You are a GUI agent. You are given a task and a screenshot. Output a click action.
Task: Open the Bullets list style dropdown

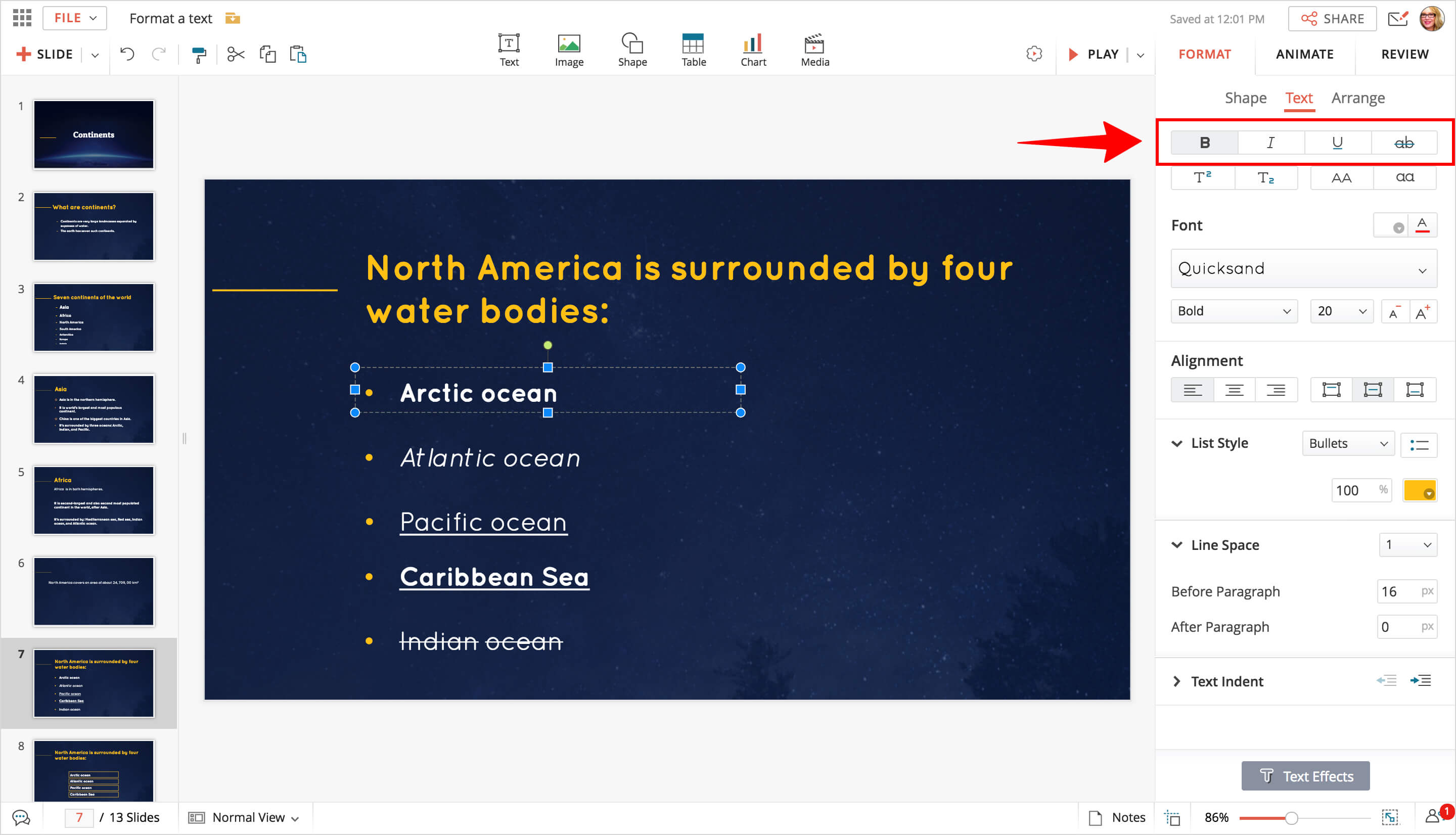point(1348,443)
